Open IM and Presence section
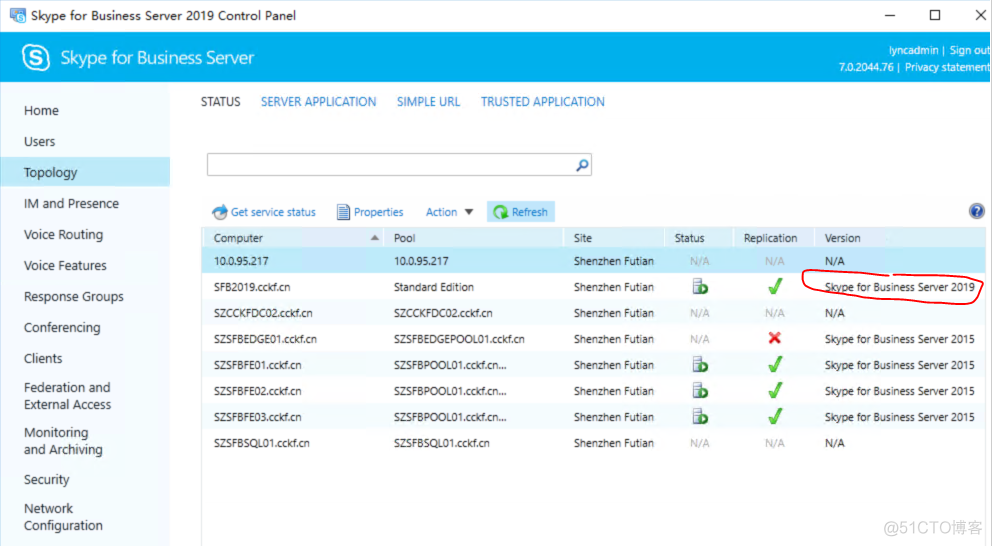 click(71, 204)
